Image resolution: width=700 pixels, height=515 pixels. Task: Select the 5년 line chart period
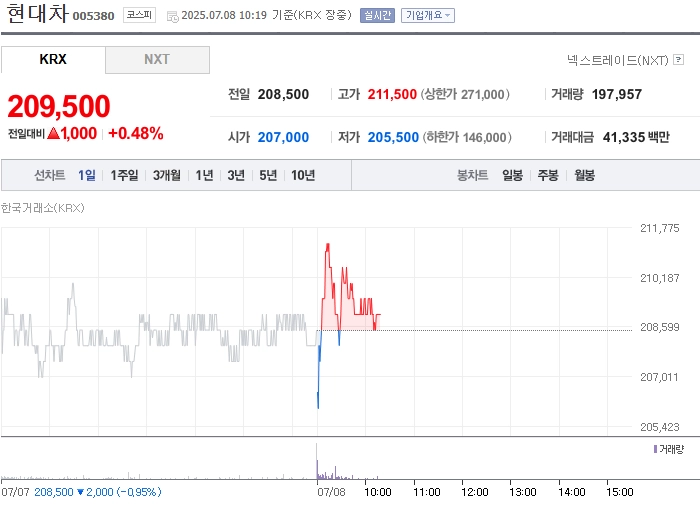click(x=268, y=175)
